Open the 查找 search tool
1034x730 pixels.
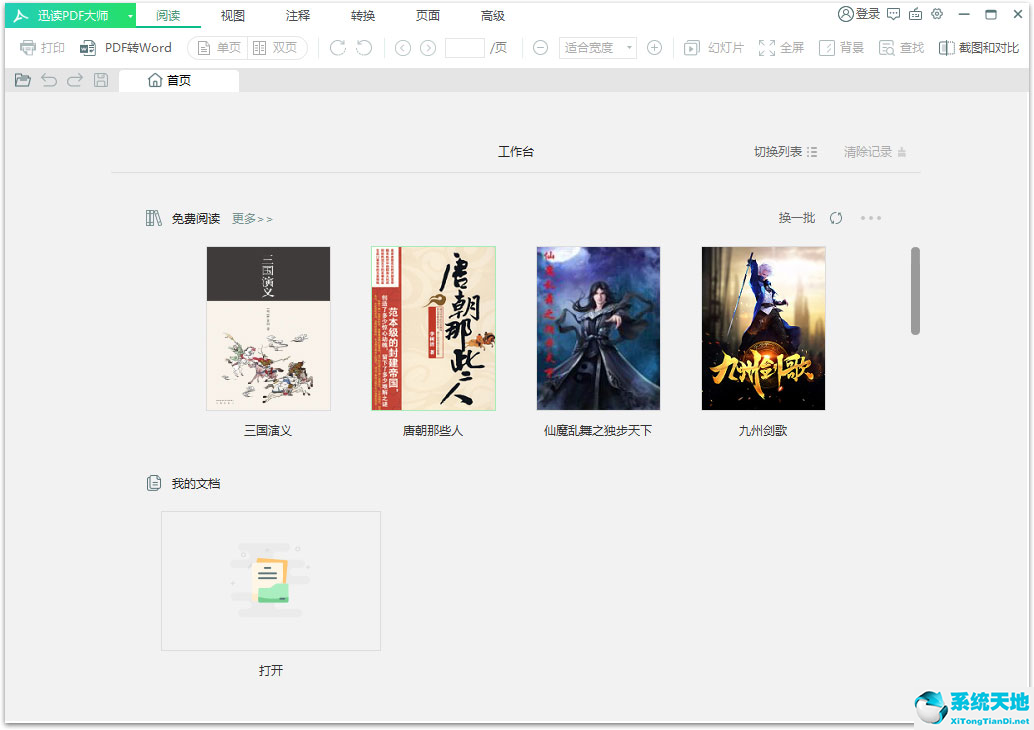[900, 47]
